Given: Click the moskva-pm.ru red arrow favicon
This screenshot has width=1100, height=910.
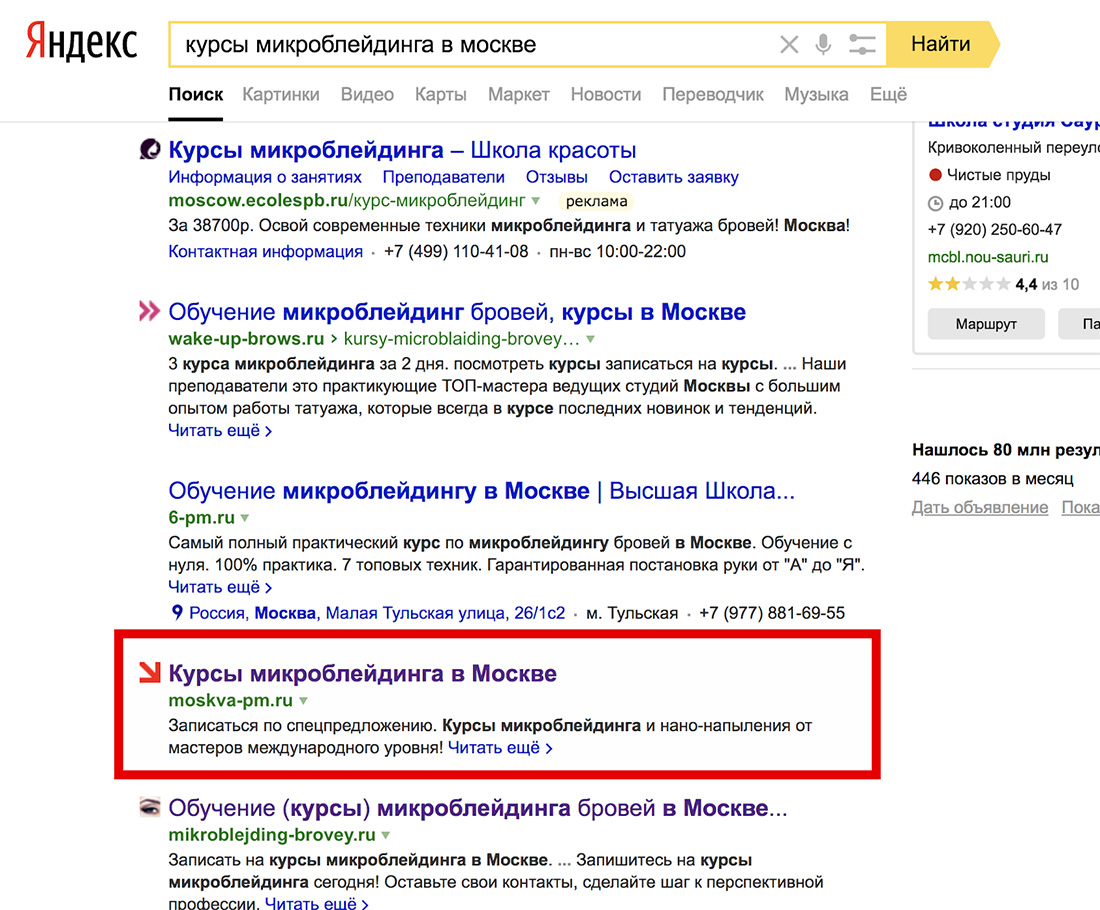Looking at the screenshot, I should point(149,672).
